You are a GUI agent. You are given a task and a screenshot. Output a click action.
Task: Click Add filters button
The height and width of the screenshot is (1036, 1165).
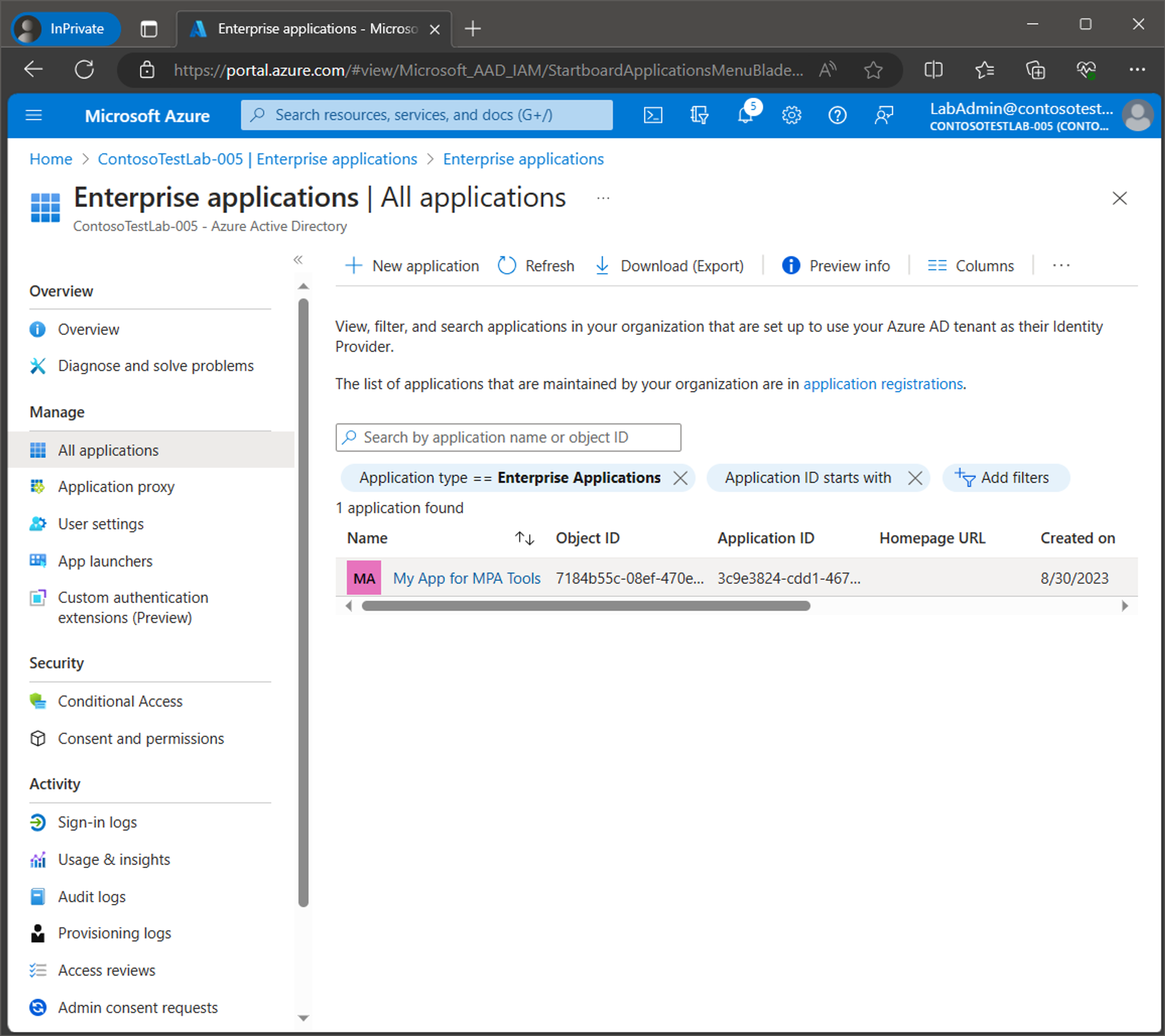1006,478
